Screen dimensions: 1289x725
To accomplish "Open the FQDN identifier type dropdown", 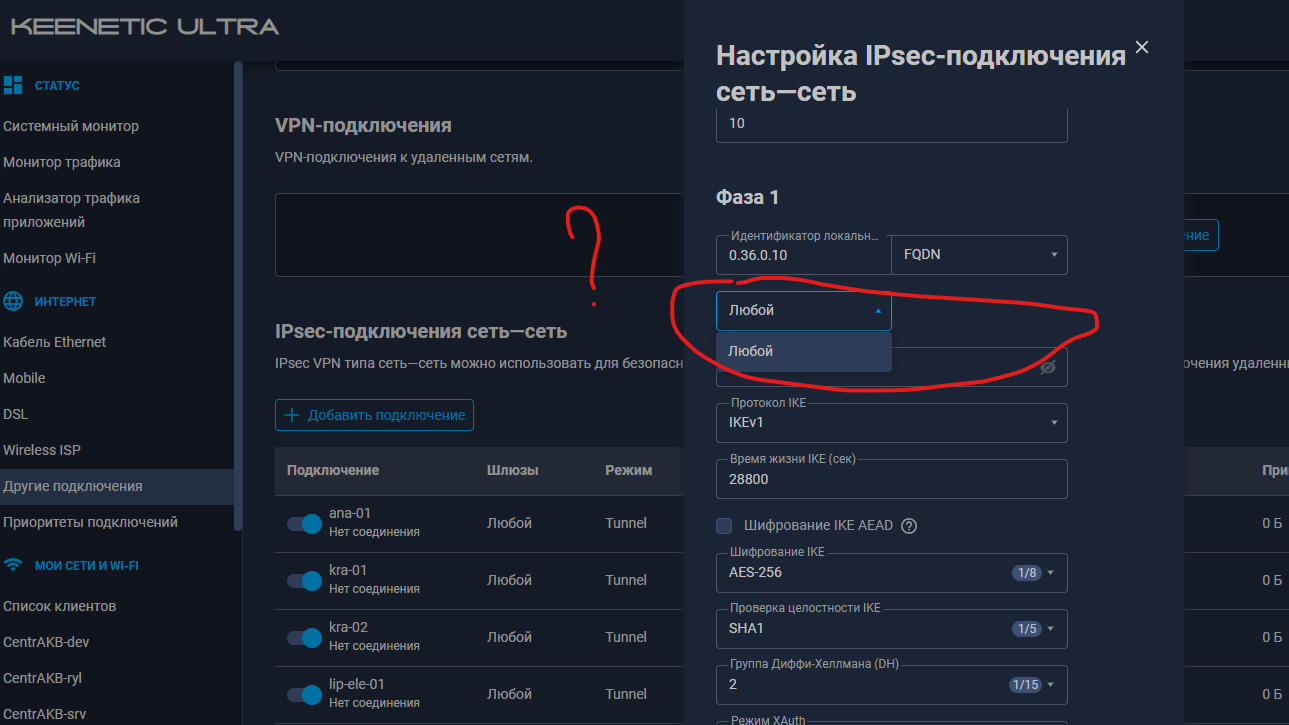I will (x=978, y=255).
